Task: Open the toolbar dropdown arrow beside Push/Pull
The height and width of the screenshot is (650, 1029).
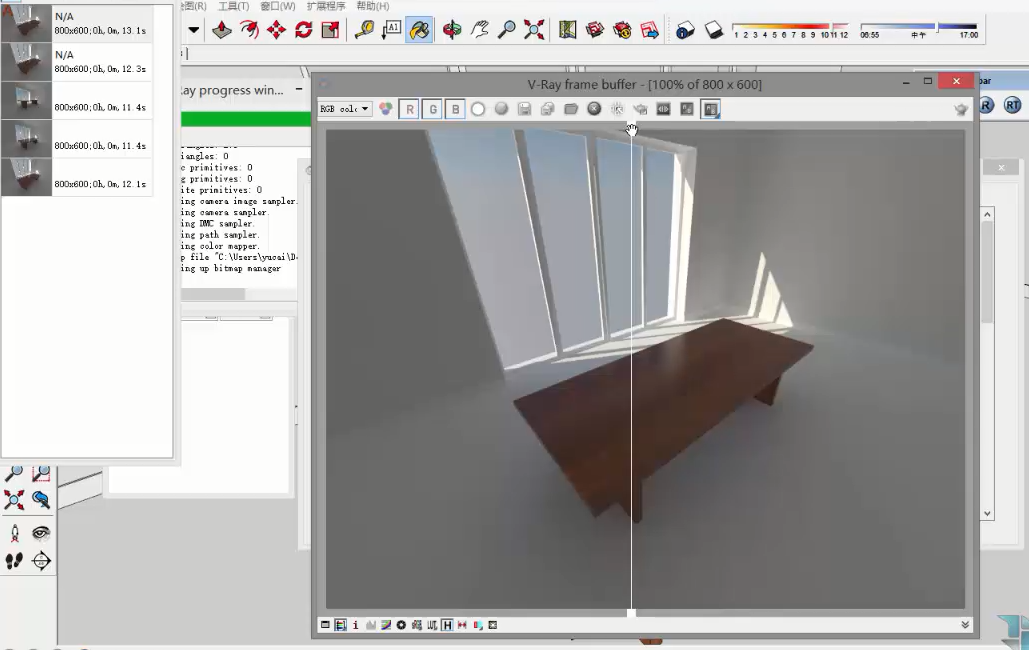Action: [x=193, y=30]
